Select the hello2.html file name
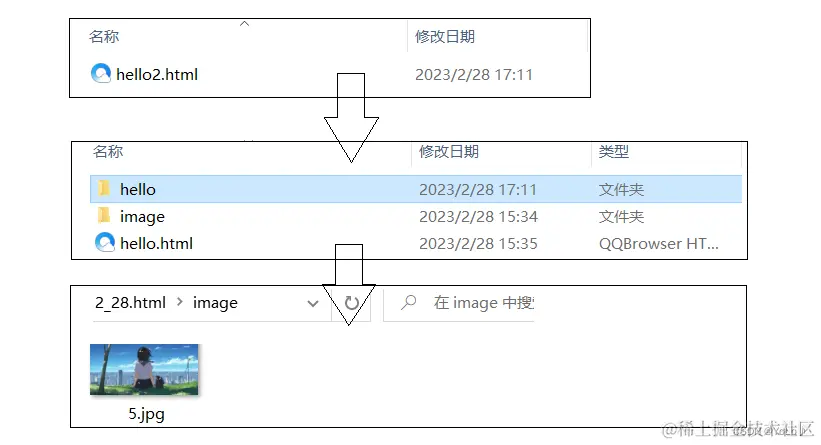This screenshot has height=445, width=821. (157, 74)
